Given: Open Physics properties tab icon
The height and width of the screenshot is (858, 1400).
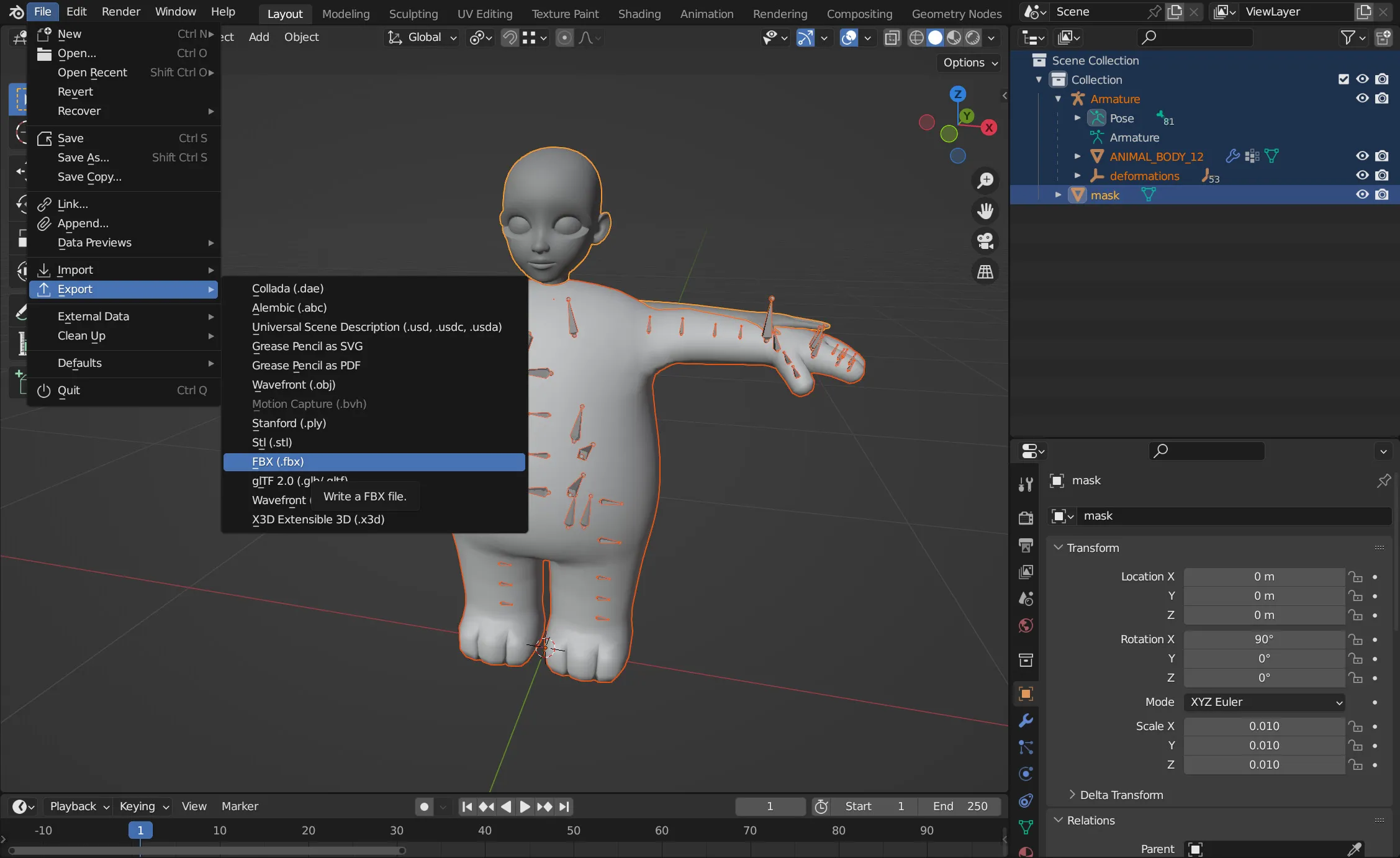Looking at the screenshot, I should pos(1026,774).
